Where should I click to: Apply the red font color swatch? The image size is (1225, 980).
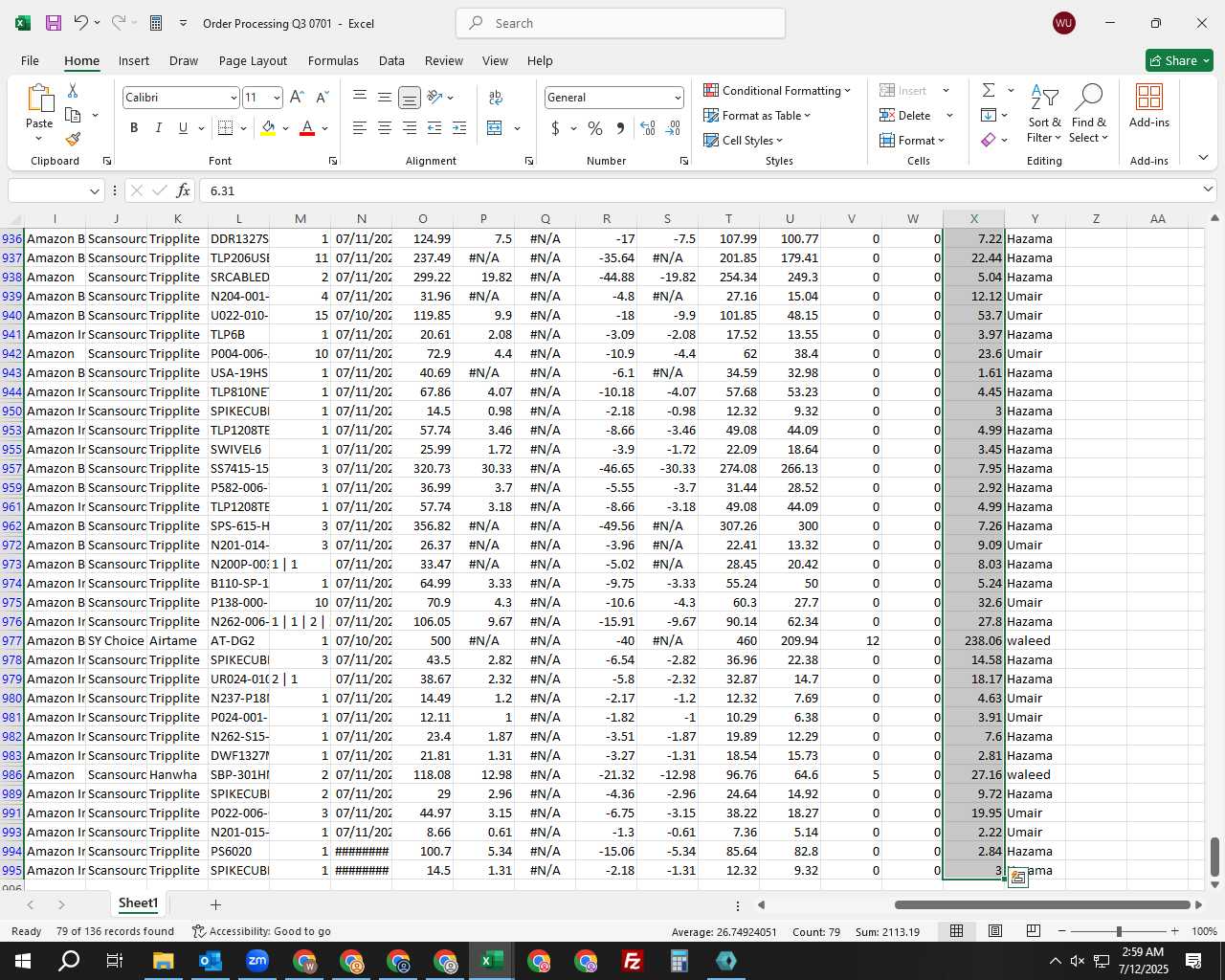(x=307, y=128)
